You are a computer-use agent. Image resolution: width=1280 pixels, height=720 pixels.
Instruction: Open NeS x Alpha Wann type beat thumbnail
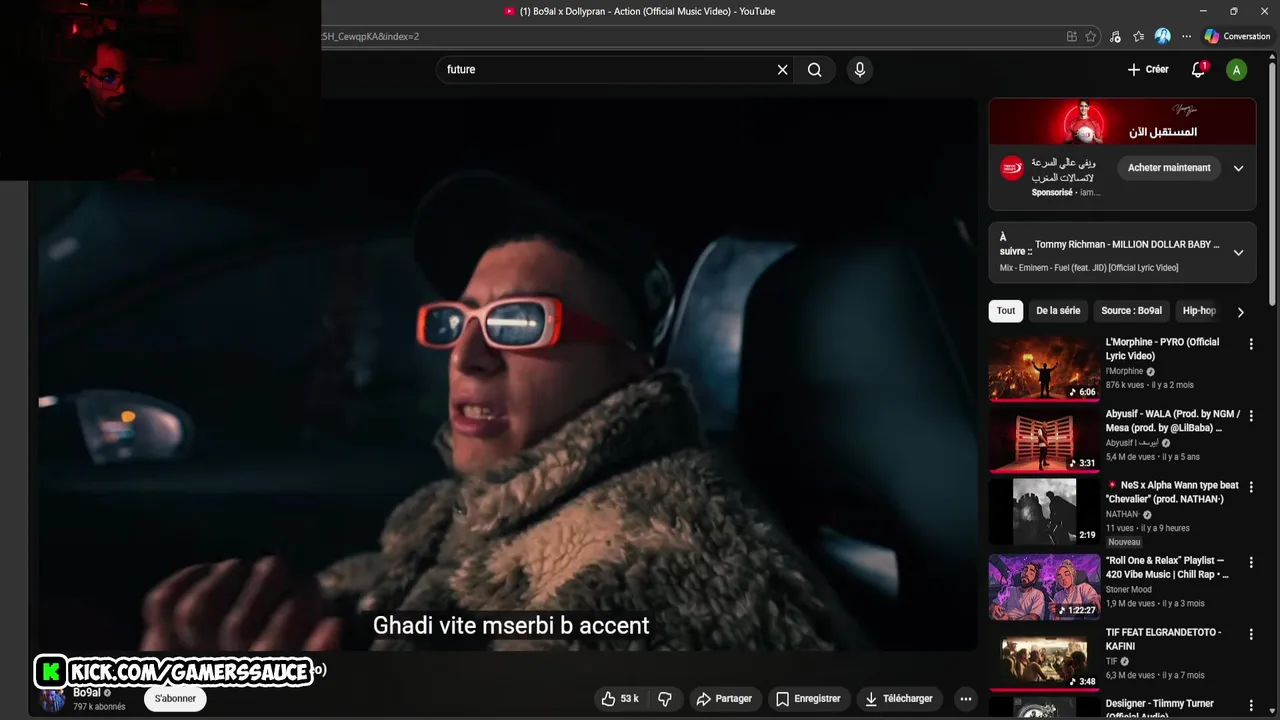[1044, 512]
